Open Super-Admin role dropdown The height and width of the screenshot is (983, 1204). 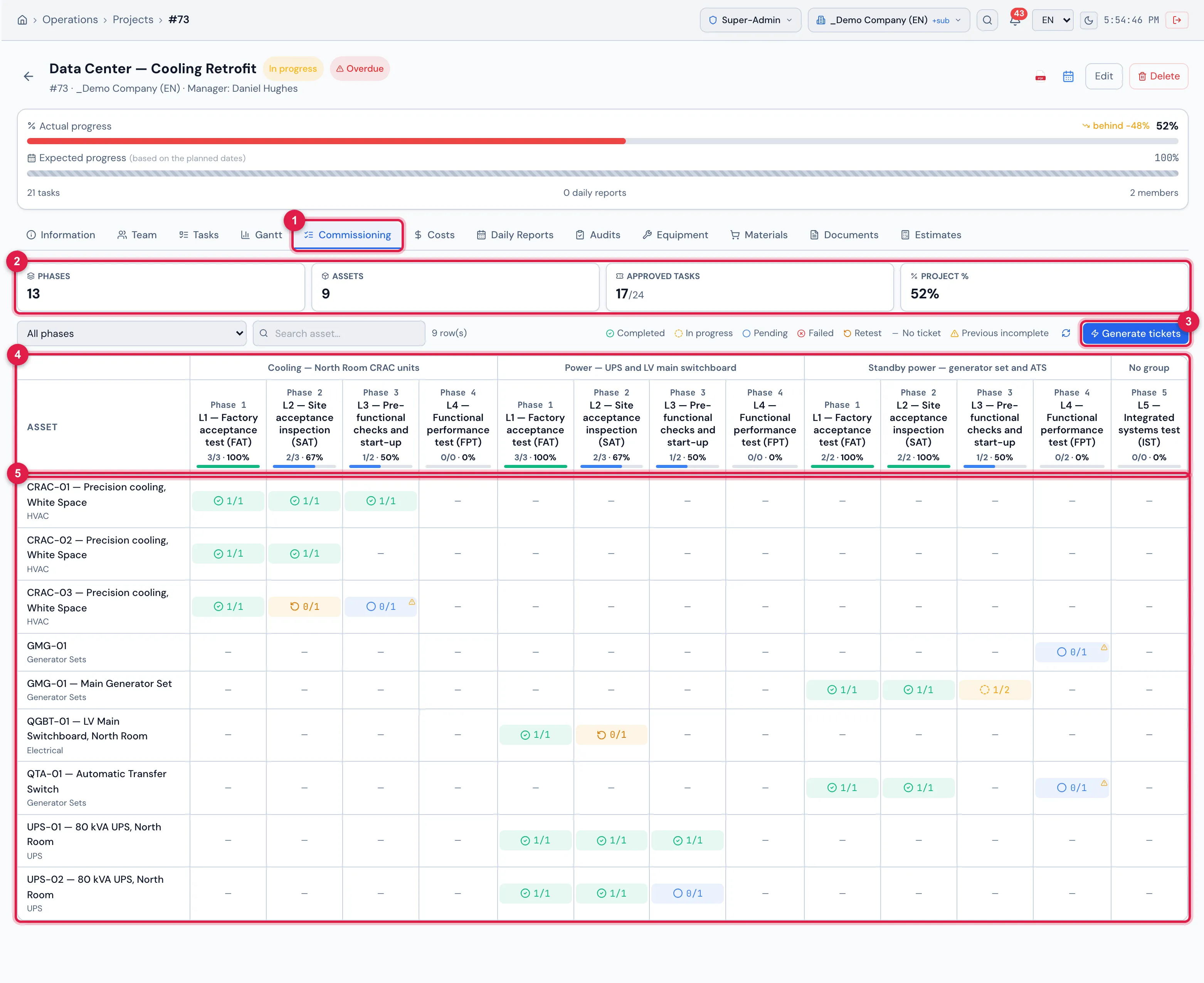click(750, 20)
